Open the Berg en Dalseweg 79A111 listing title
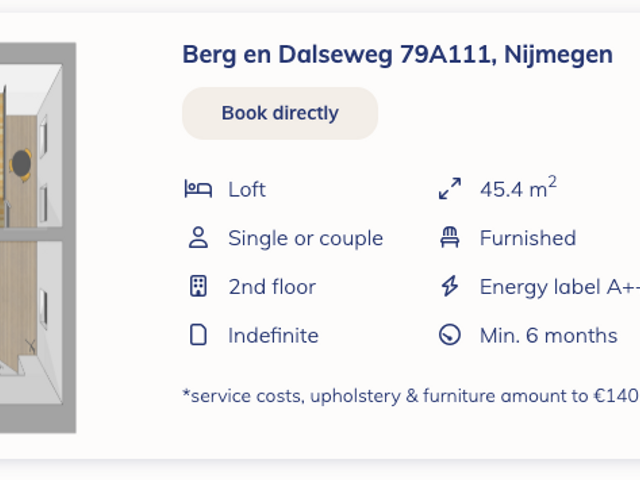The image size is (640, 480). click(x=397, y=54)
